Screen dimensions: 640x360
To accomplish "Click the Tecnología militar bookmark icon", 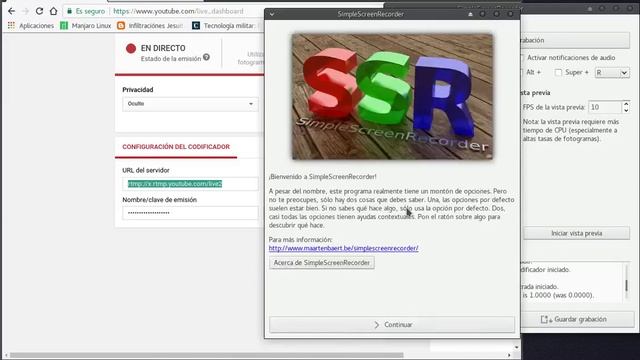I will (x=196, y=25).
